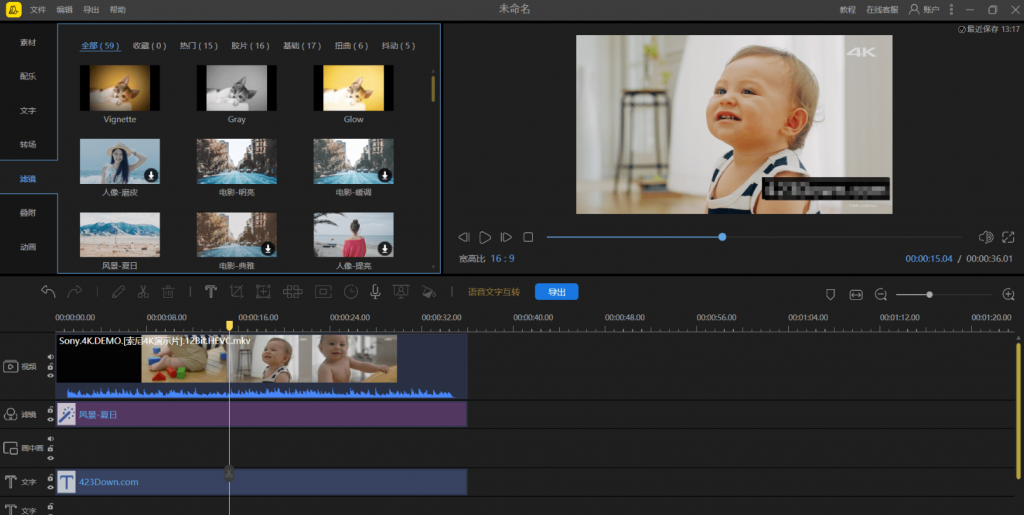Open the pencil edit tool

pos(118,292)
